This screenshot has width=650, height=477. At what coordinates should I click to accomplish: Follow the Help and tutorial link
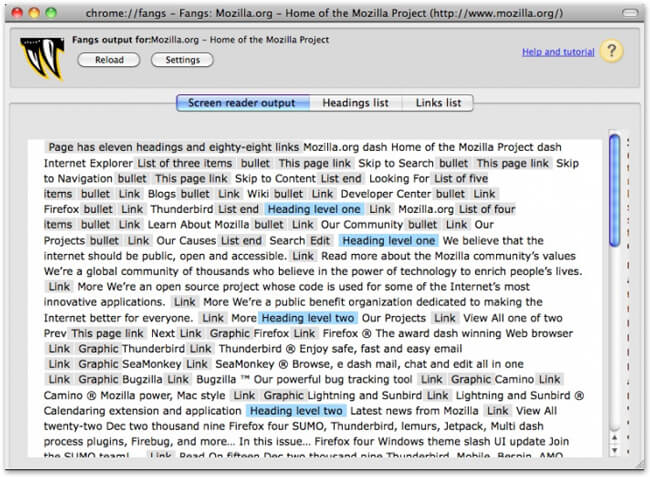pos(558,52)
